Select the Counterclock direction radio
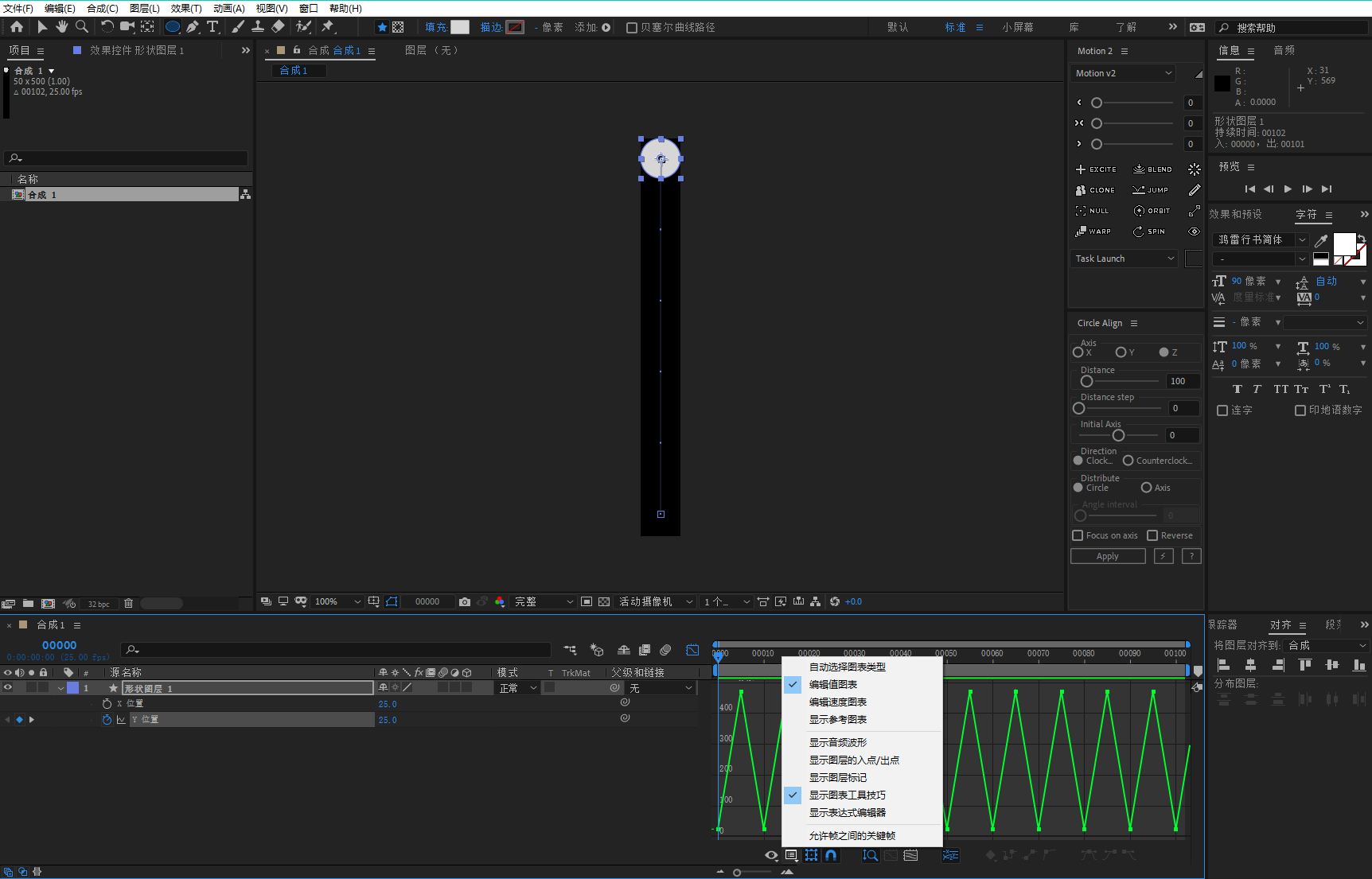1372x879 pixels. pyautogui.click(x=1128, y=461)
